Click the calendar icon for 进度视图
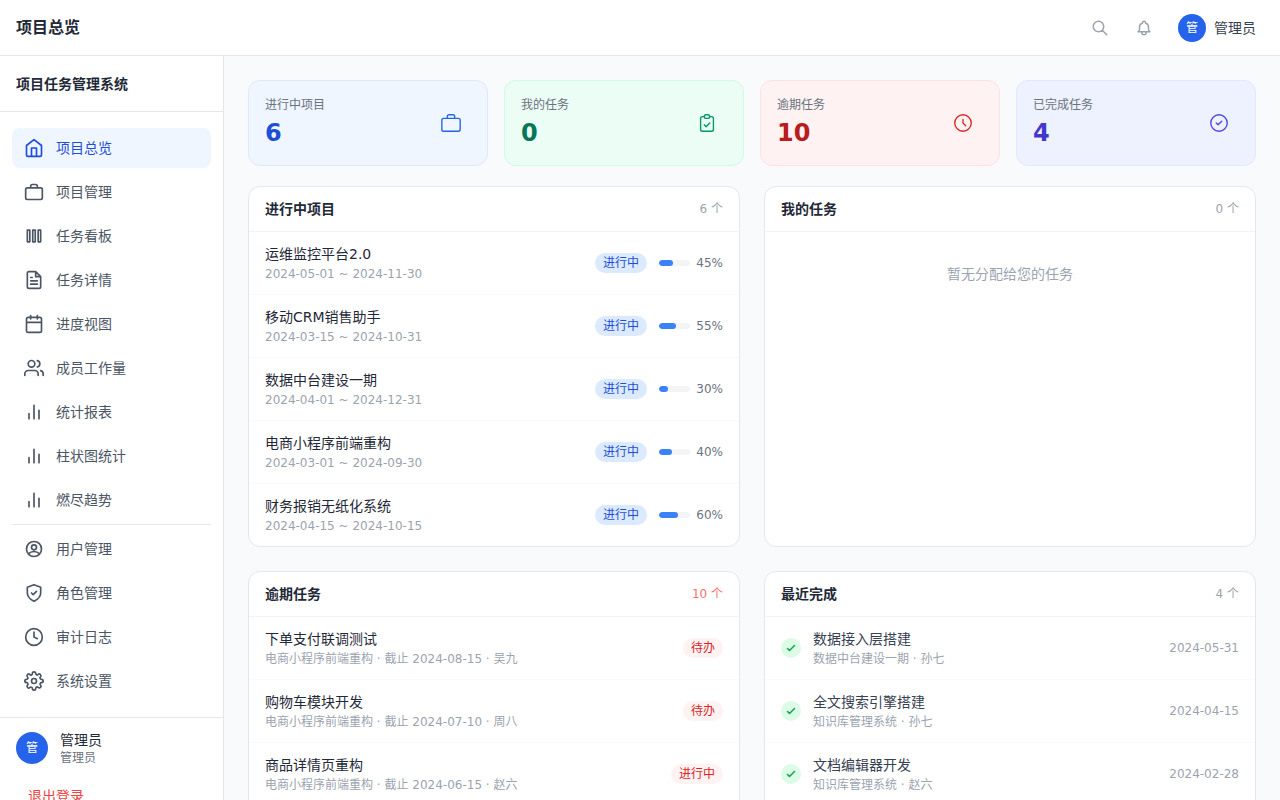 pos(34,324)
